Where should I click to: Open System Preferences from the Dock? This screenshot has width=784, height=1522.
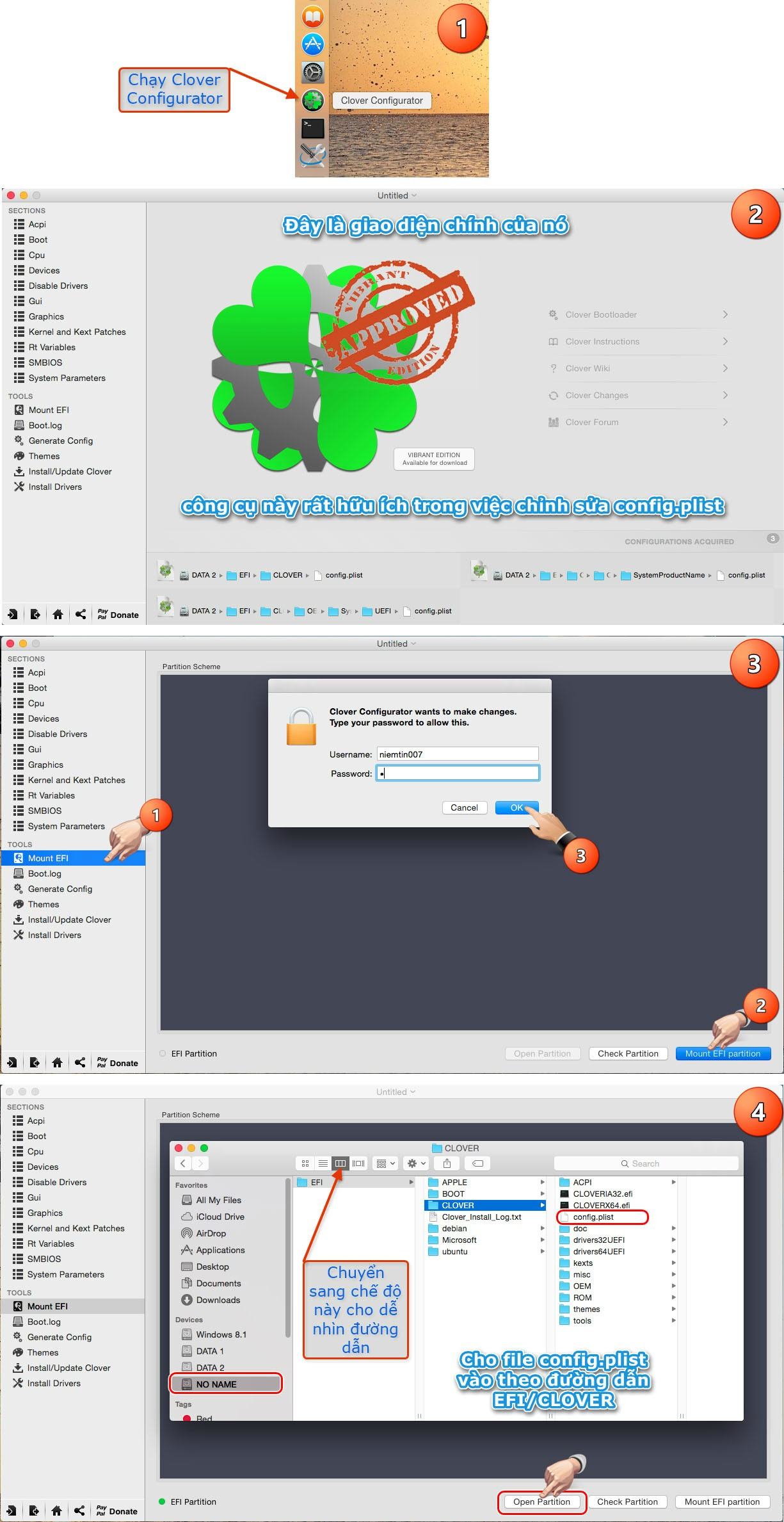tap(312, 72)
